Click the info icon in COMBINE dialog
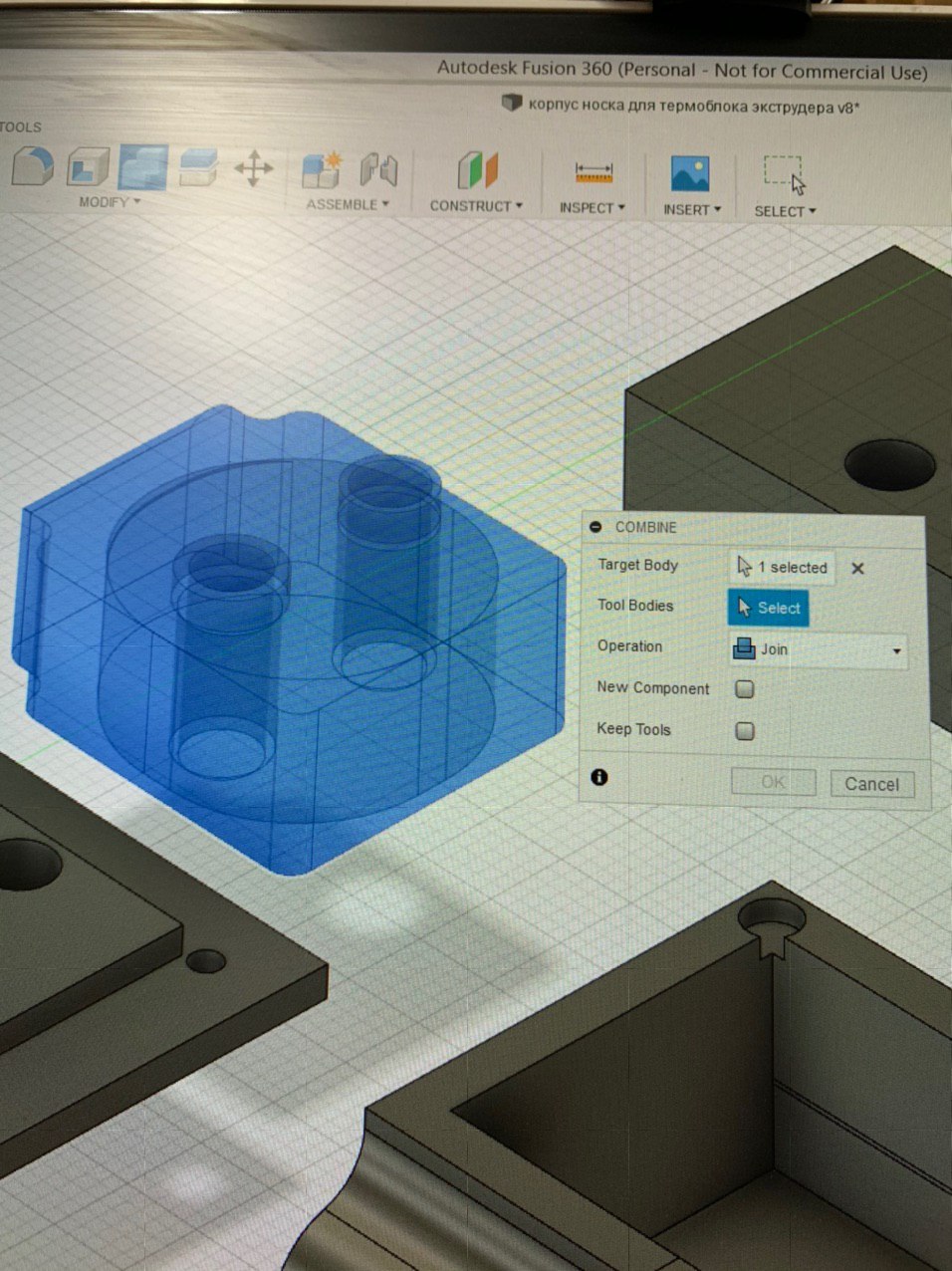 pyautogui.click(x=598, y=777)
